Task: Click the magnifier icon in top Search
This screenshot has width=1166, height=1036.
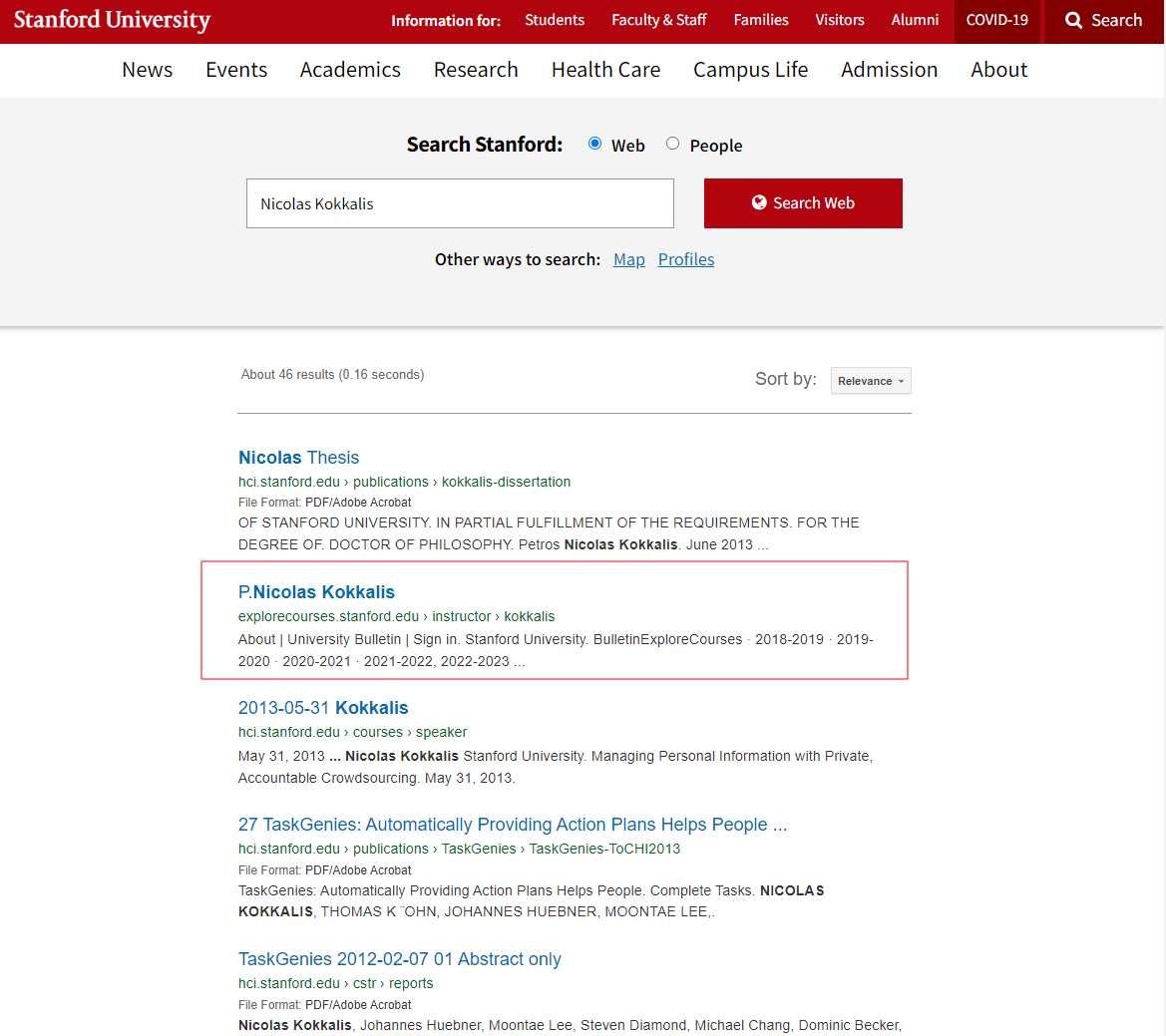Action: coord(1073,20)
